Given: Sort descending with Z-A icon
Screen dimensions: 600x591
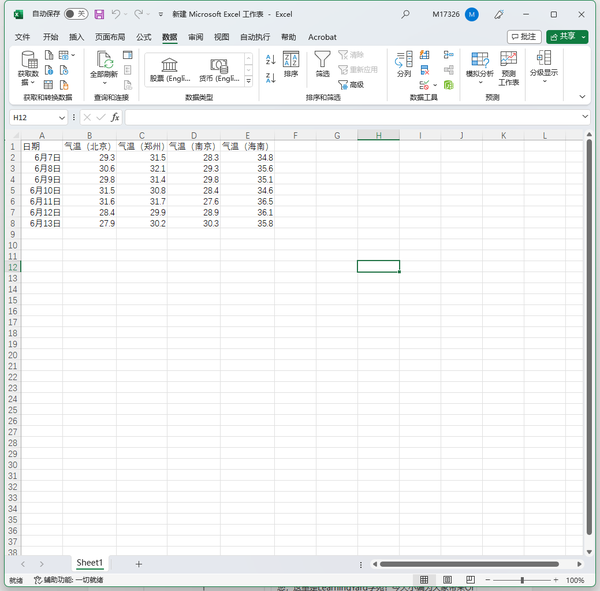Looking at the screenshot, I should tap(271, 78).
